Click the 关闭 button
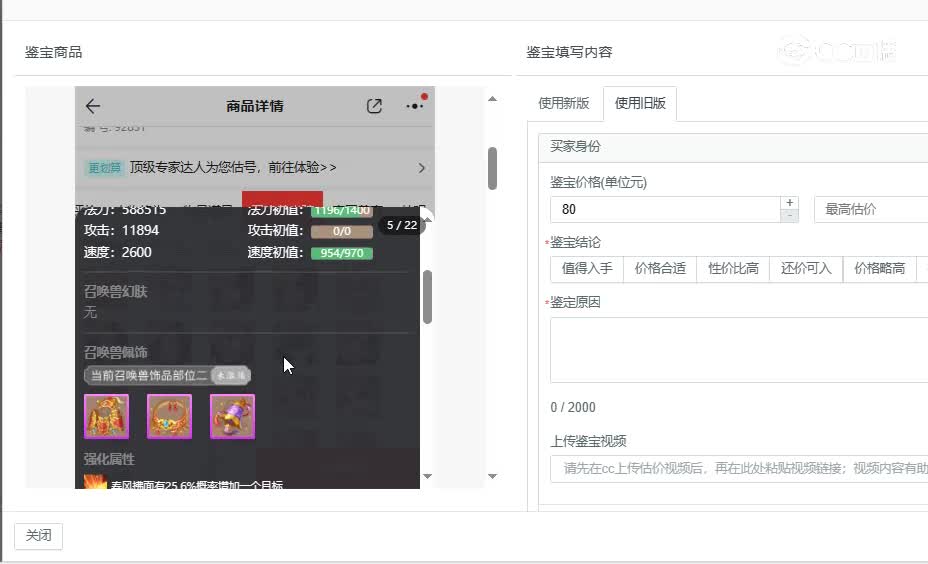This screenshot has height=564, width=928. [38, 536]
